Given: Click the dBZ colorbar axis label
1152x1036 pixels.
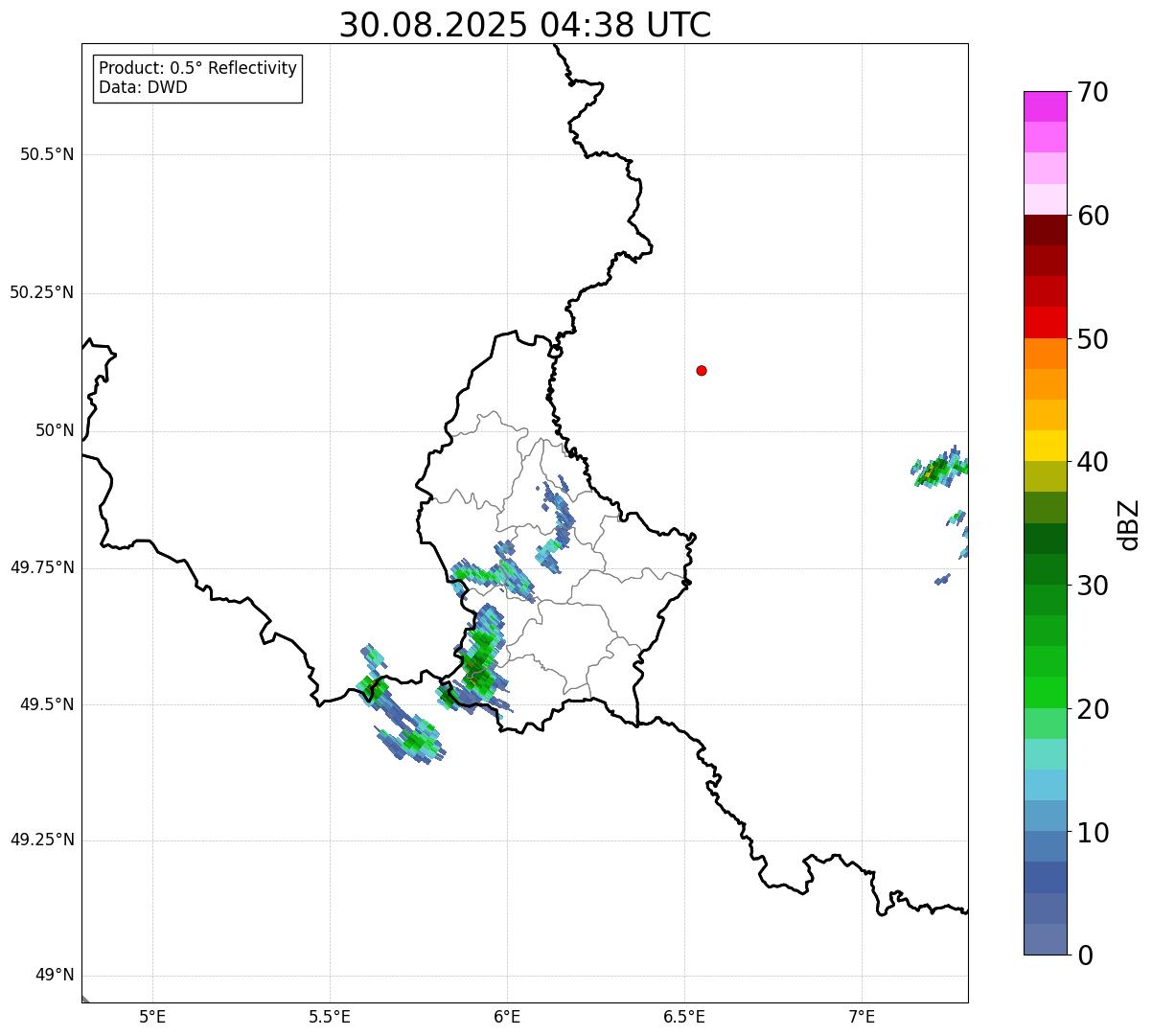Looking at the screenshot, I should [x=1129, y=524].
